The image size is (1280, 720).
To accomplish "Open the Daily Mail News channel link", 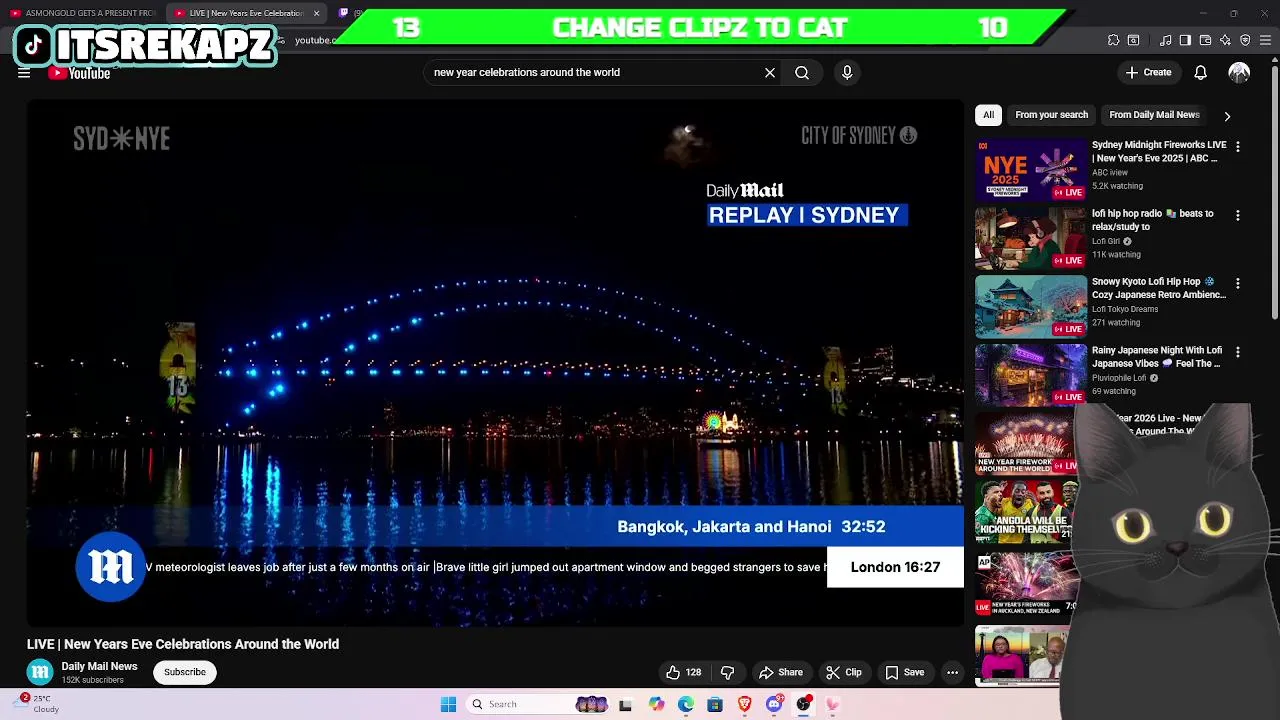I will 99,666.
